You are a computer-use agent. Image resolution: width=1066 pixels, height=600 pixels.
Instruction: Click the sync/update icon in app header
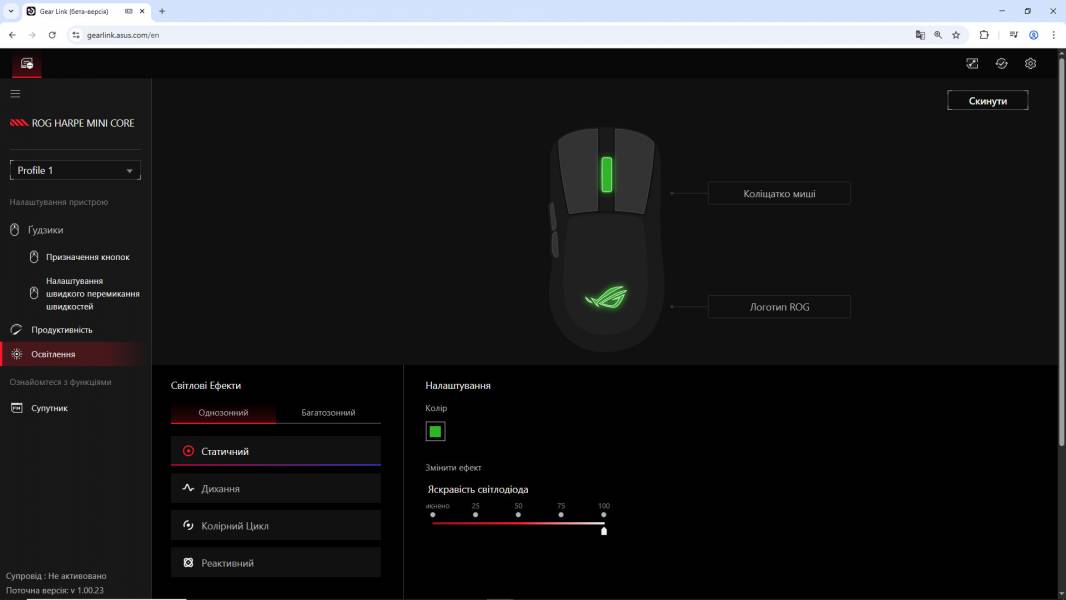(1001, 63)
